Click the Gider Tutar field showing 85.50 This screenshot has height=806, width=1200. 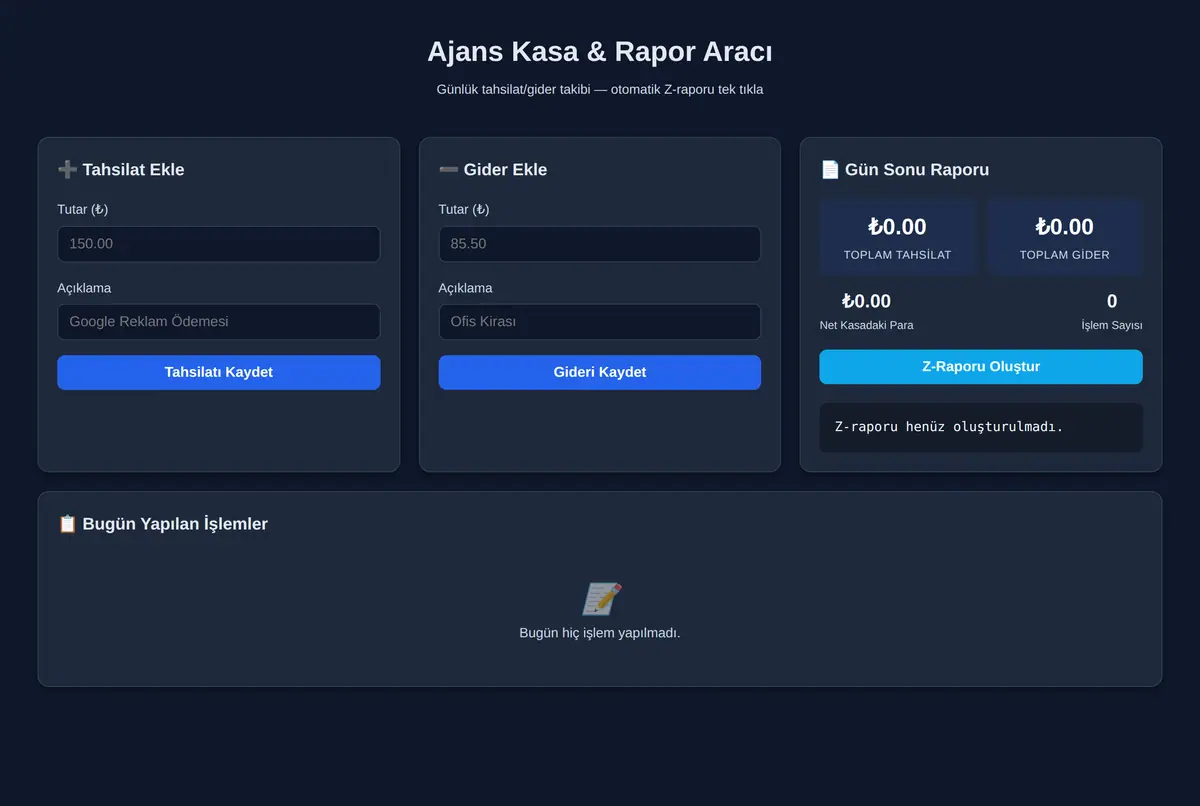[x=599, y=244]
